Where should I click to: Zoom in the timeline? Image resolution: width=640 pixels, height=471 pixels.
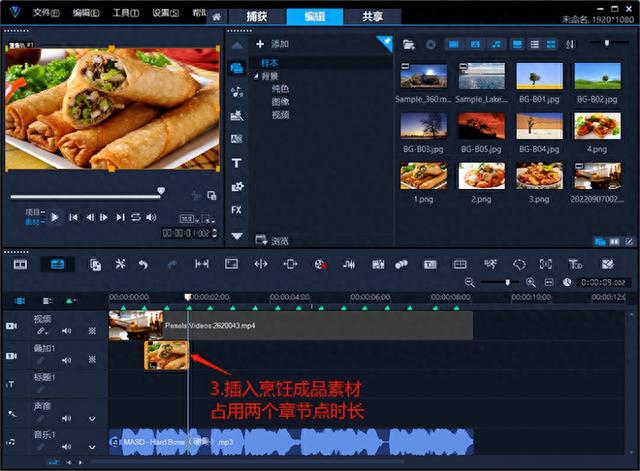531,282
